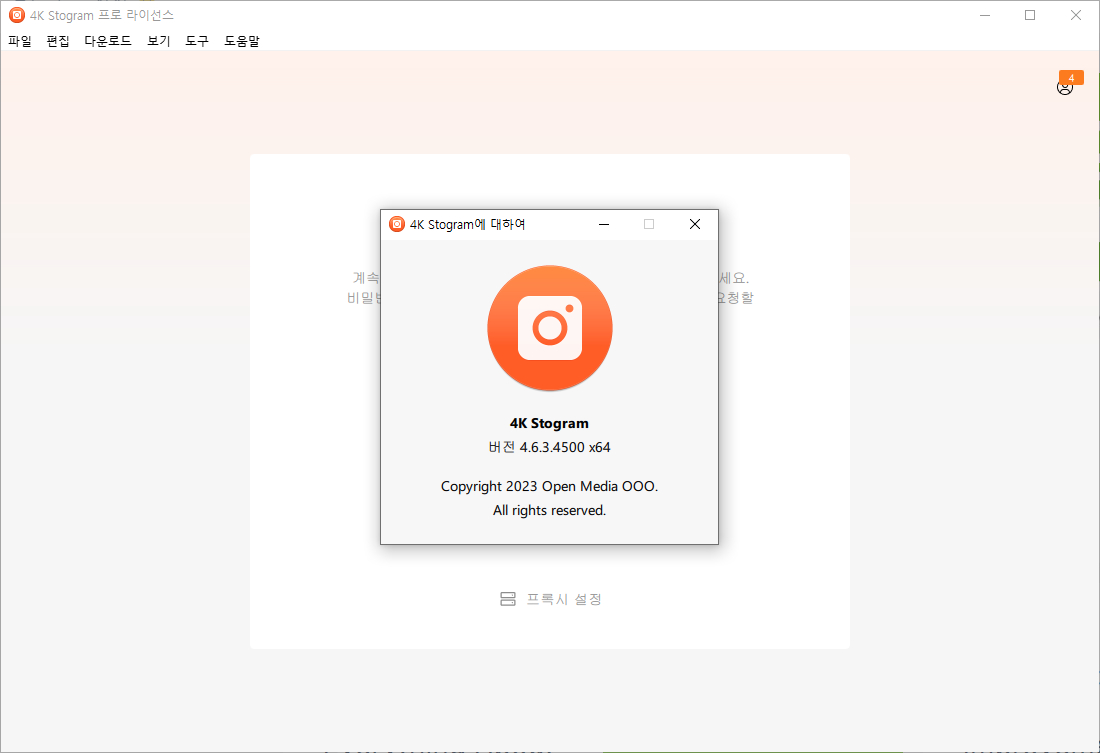Click the disabled maximize button in About dialog
The width and height of the screenshot is (1100, 753).
[x=649, y=224]
